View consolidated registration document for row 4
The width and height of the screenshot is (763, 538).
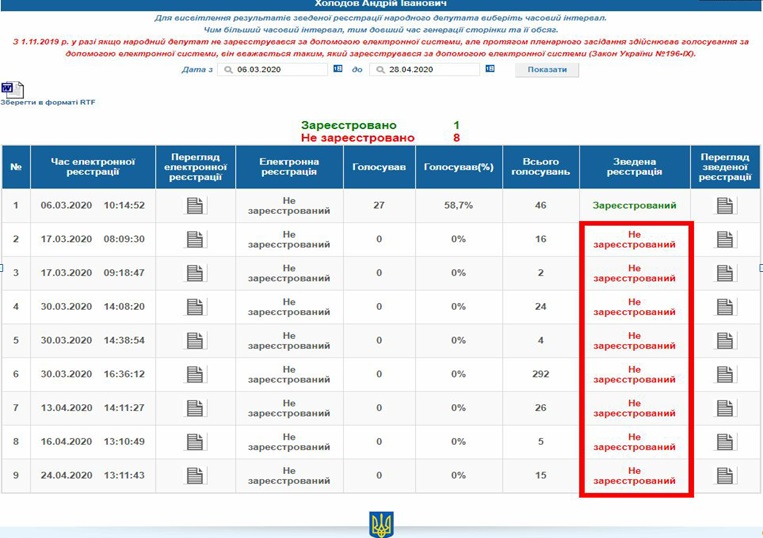coord(725,307)
